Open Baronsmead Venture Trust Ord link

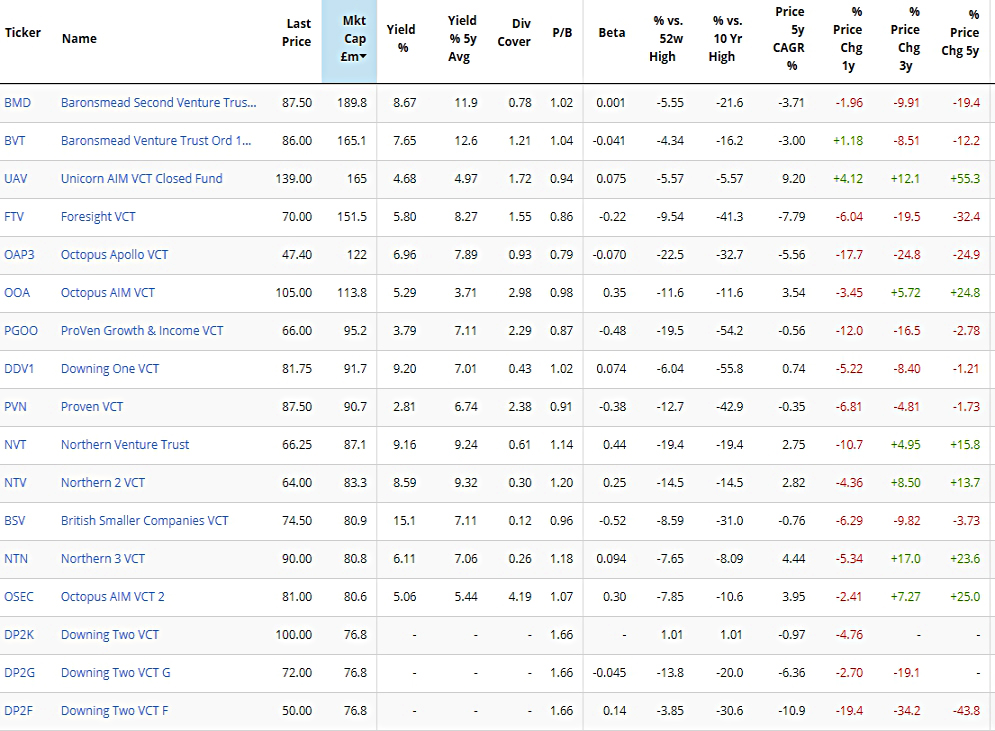[x=156, y=141]
